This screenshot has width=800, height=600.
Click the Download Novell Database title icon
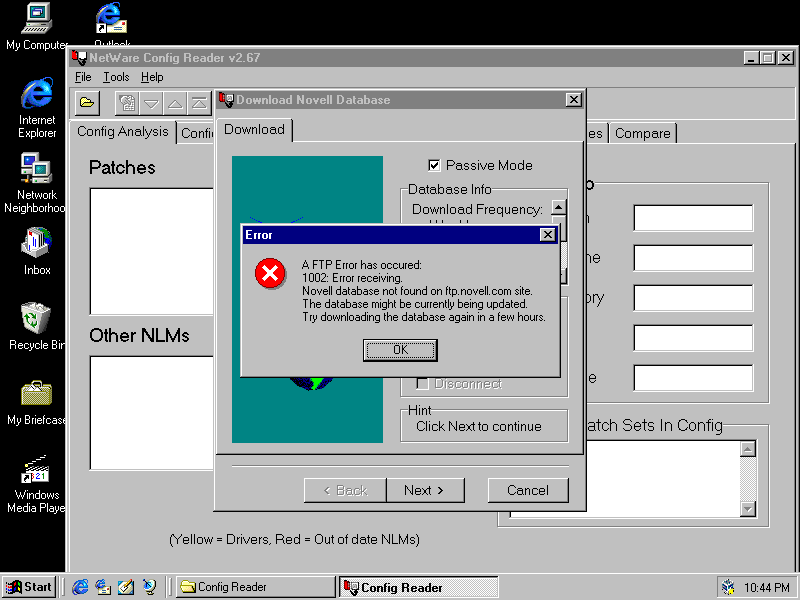point(226,99)
